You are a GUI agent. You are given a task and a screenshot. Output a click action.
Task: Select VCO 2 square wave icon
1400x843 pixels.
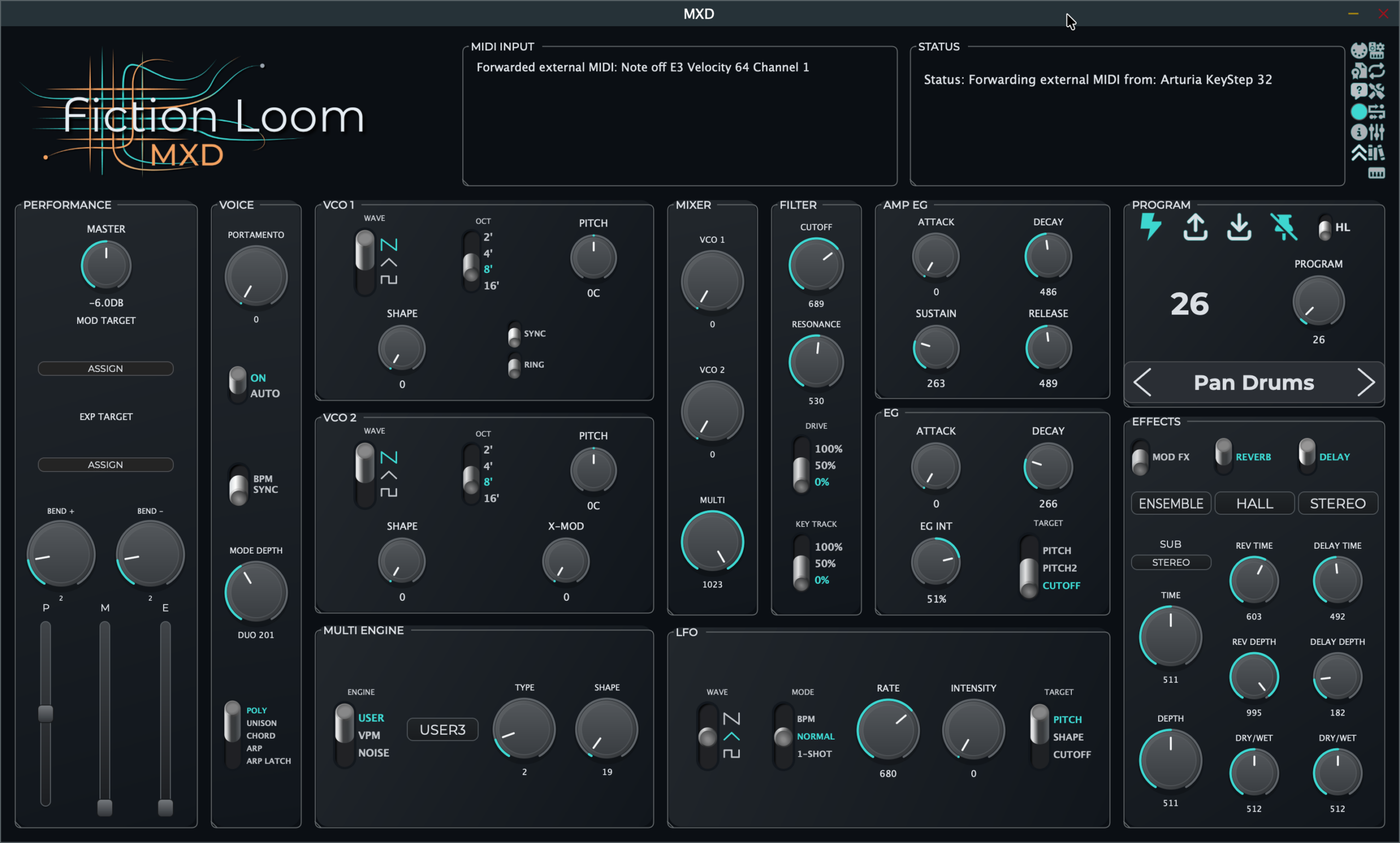point(389,492)
